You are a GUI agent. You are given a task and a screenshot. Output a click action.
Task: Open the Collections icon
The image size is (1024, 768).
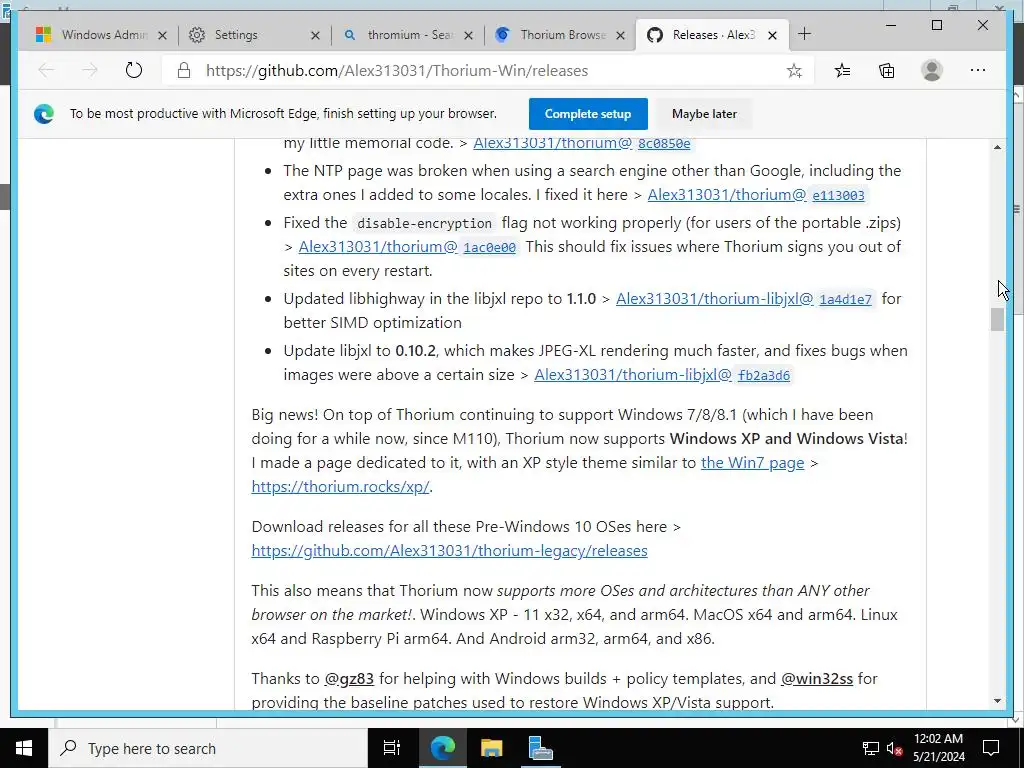pyautogui.click(x=887, y=71)
